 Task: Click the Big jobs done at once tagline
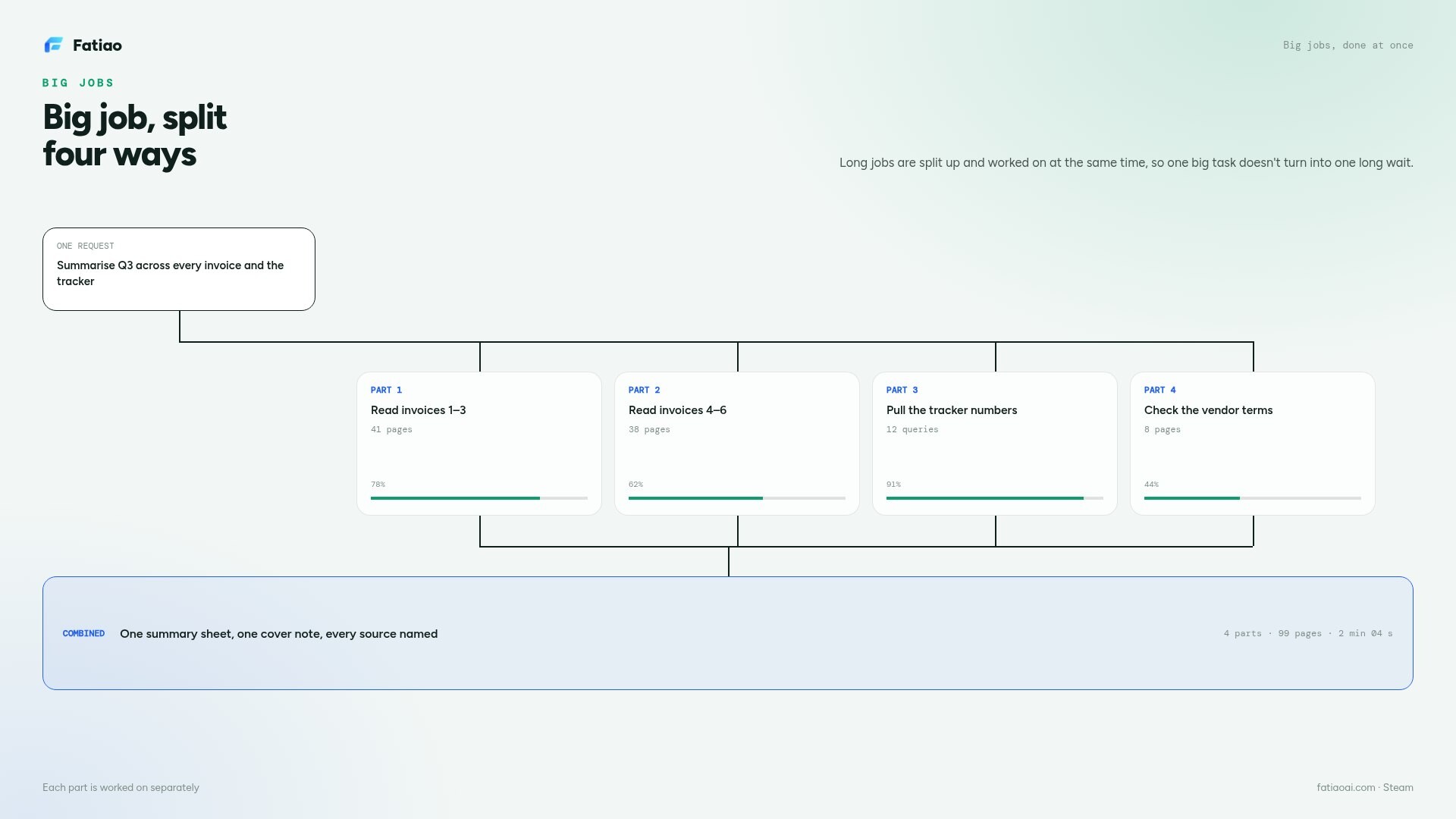point(1348,45)
